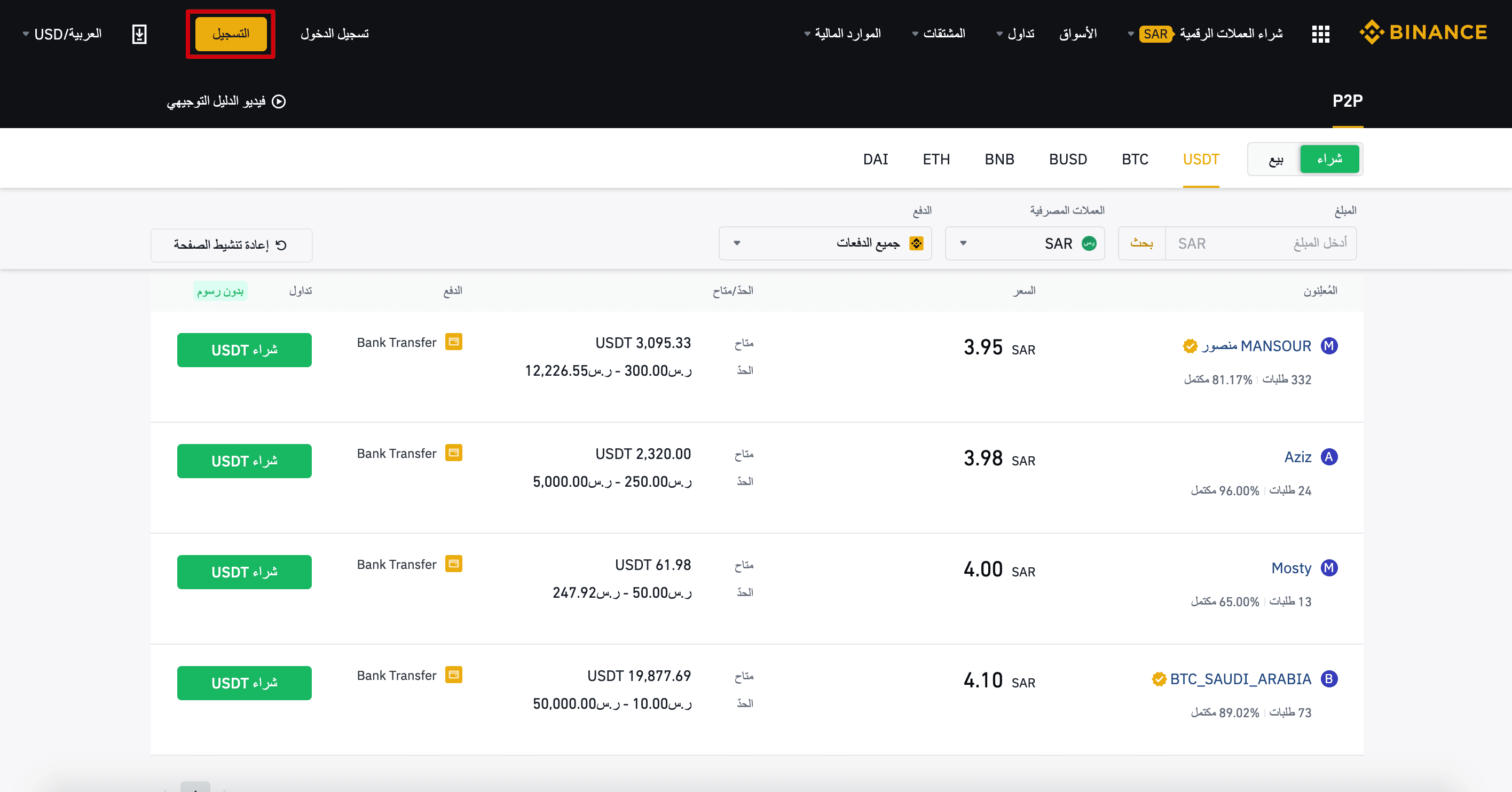
Task: Play the tutorial video guide icon
Action: point(279,101)
